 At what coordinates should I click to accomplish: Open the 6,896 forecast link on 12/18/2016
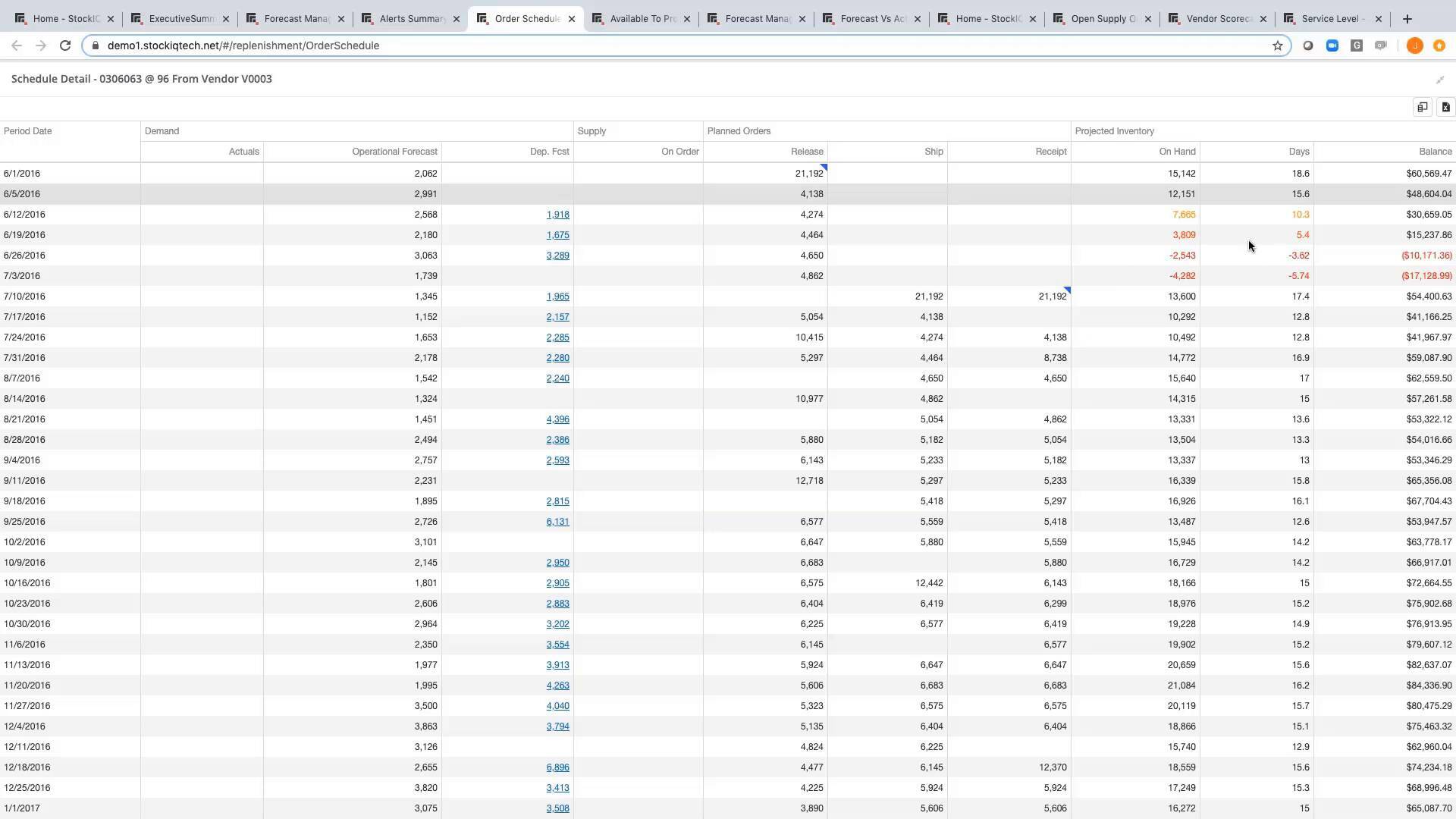point(558,767)
